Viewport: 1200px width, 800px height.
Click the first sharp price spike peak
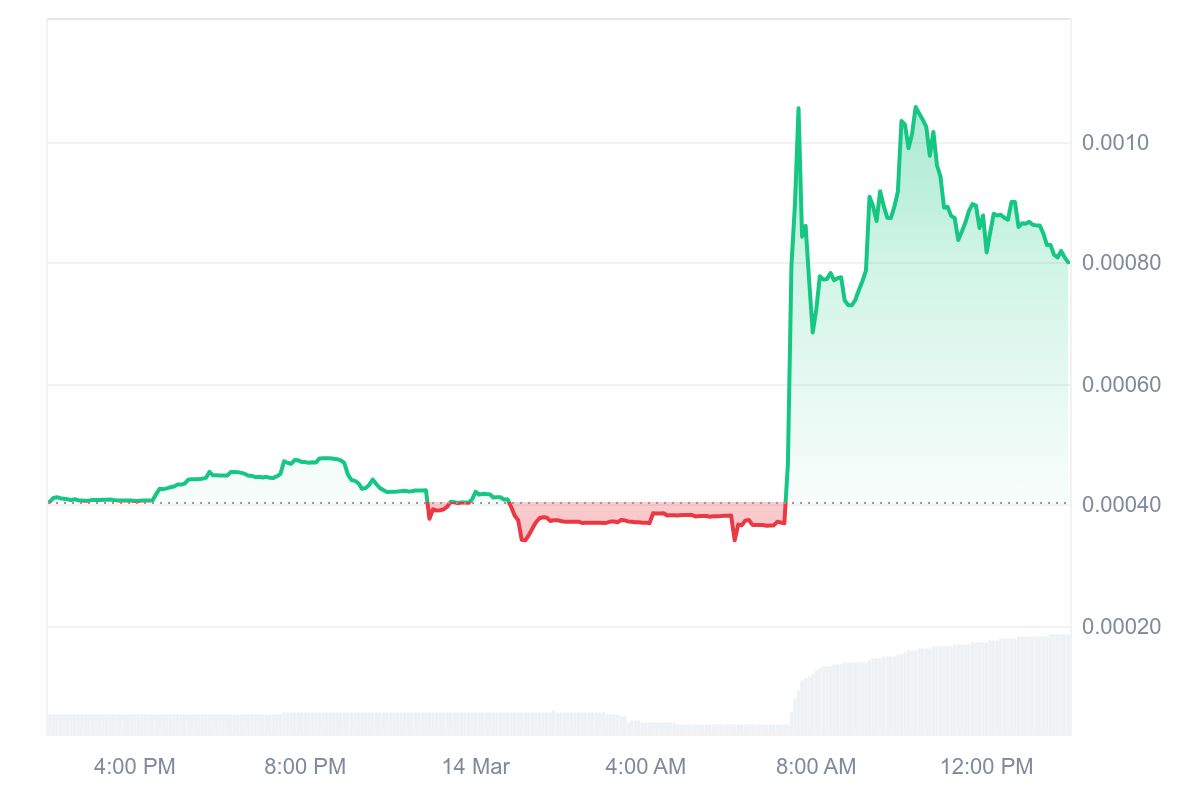click(798, 108)
